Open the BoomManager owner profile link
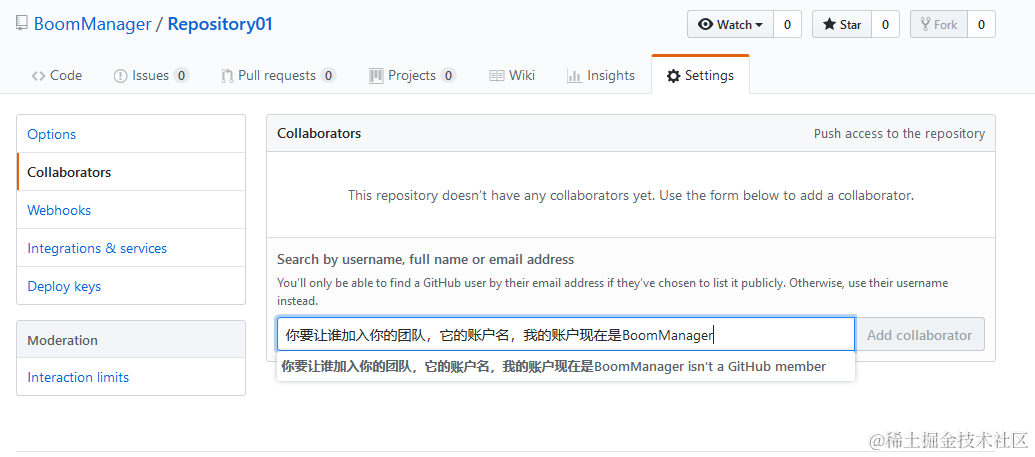Screen dimensions: 1035x457 (92, 24)
